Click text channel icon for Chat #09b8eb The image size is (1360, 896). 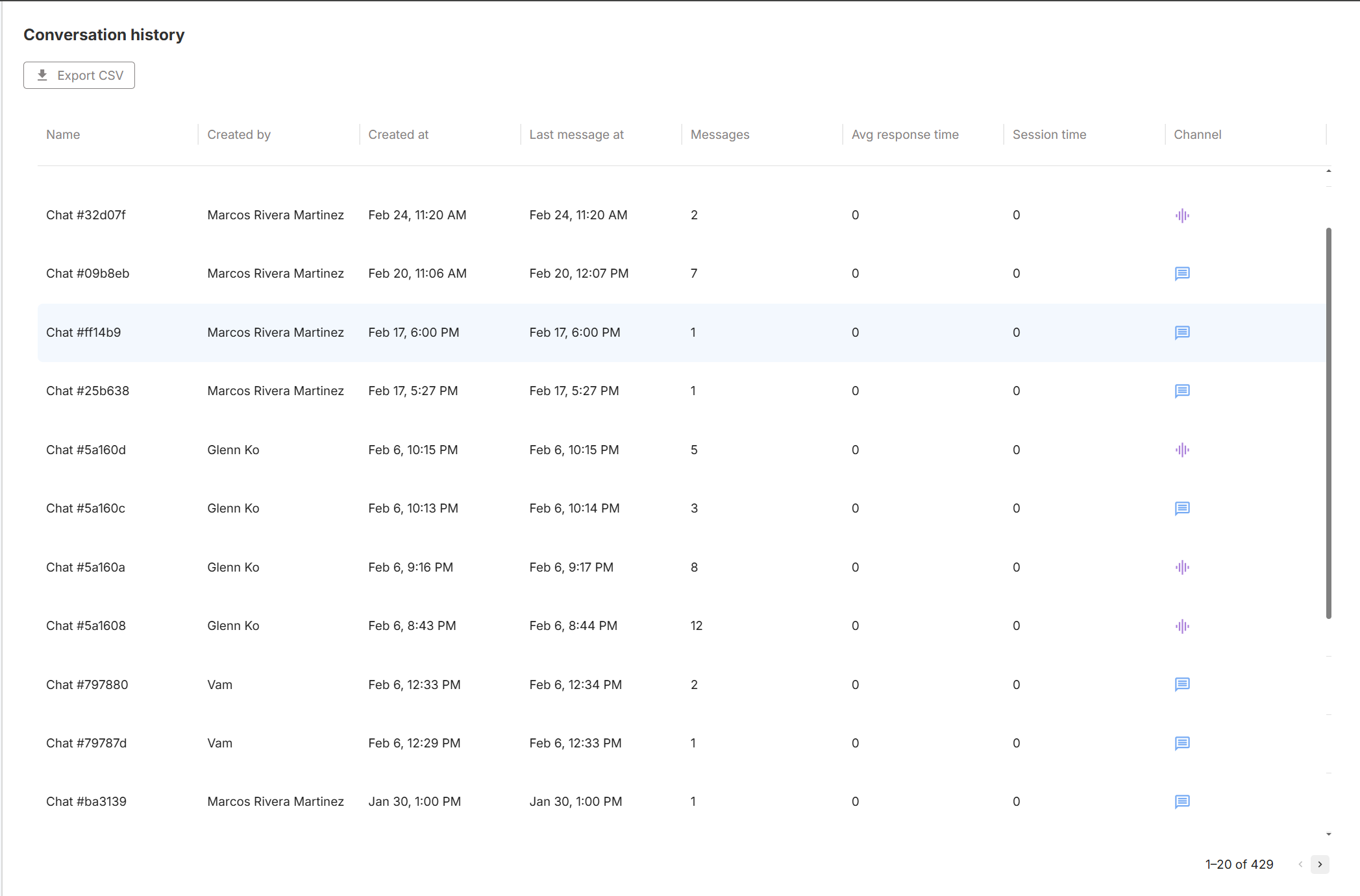point(1182,274)
